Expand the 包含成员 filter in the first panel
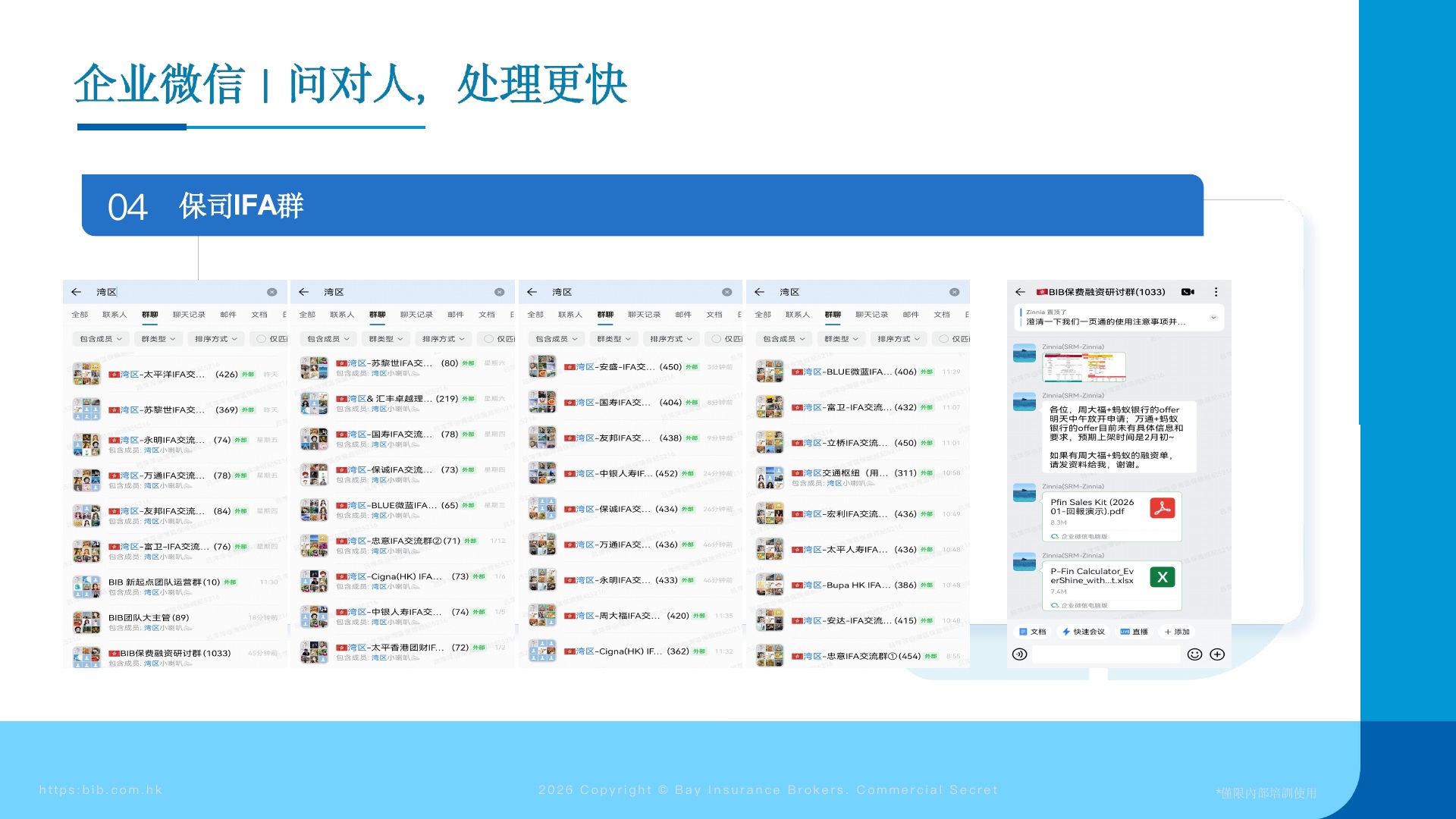 [101, 339]
